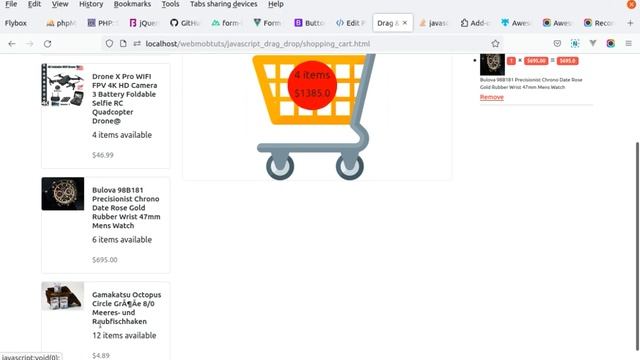
Task: Click the '4 items available' text
Action: 122,135
